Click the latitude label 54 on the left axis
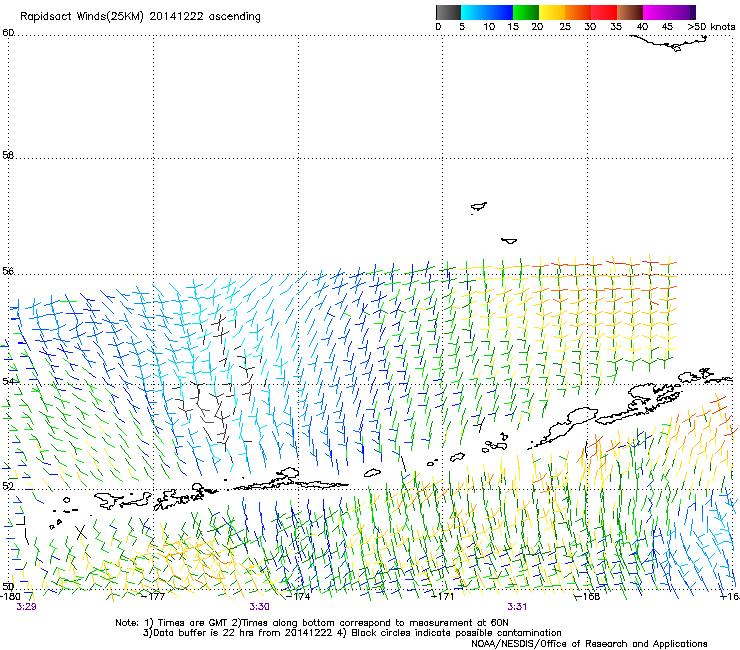Screen dimensions: 740x650 [8, 381]
